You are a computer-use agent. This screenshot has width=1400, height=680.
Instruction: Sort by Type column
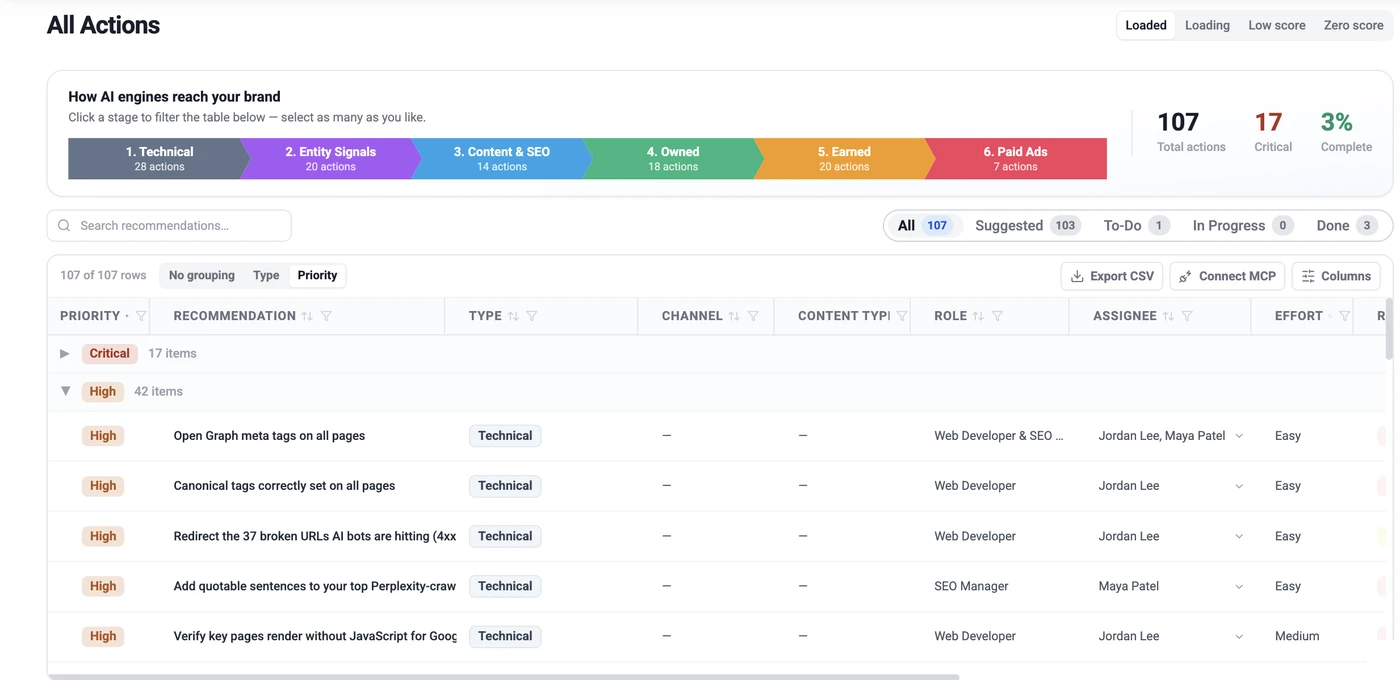(x=513, y=316)
